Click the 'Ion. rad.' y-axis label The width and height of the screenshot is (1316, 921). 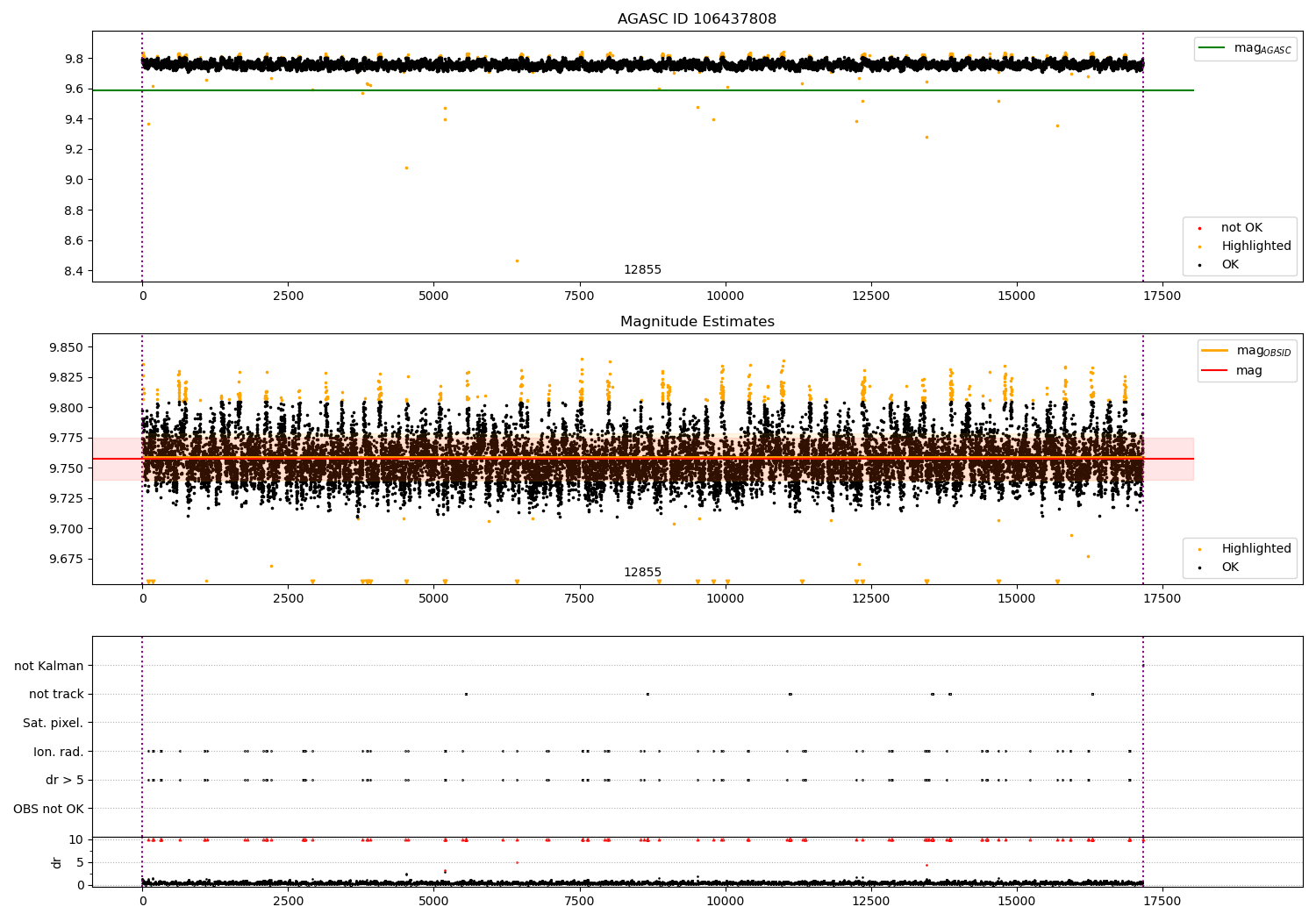click(x=58, y=752)
